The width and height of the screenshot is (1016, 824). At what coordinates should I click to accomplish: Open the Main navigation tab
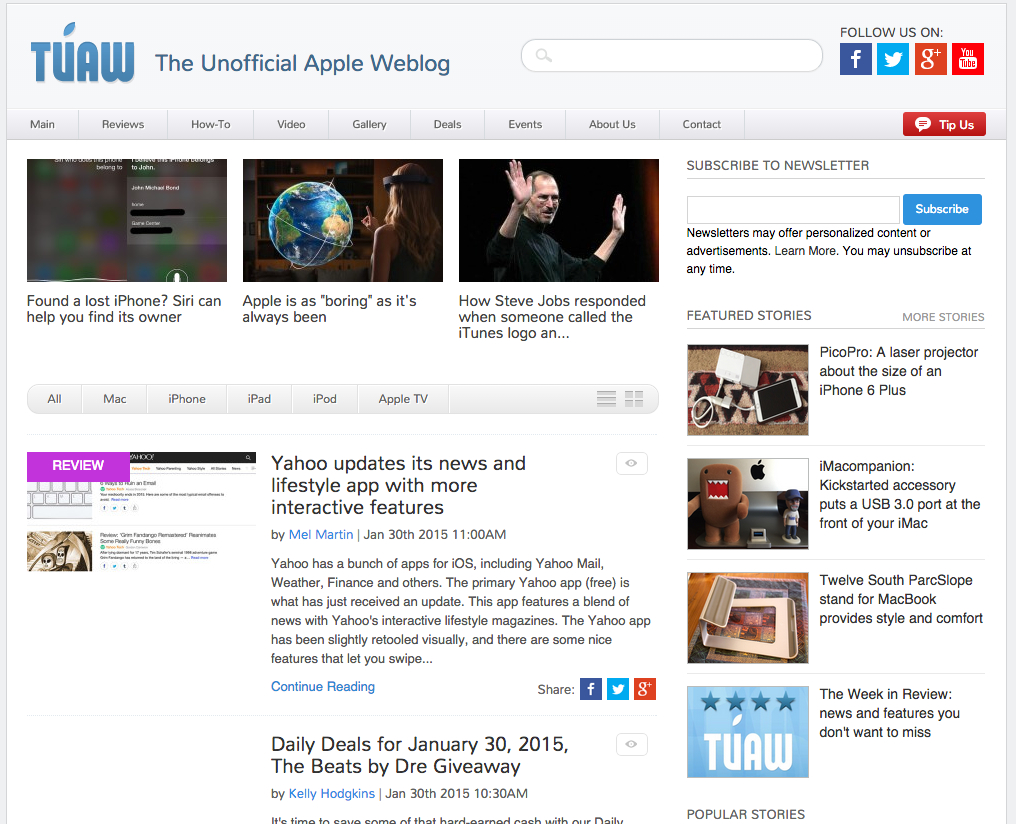[43, 124]
